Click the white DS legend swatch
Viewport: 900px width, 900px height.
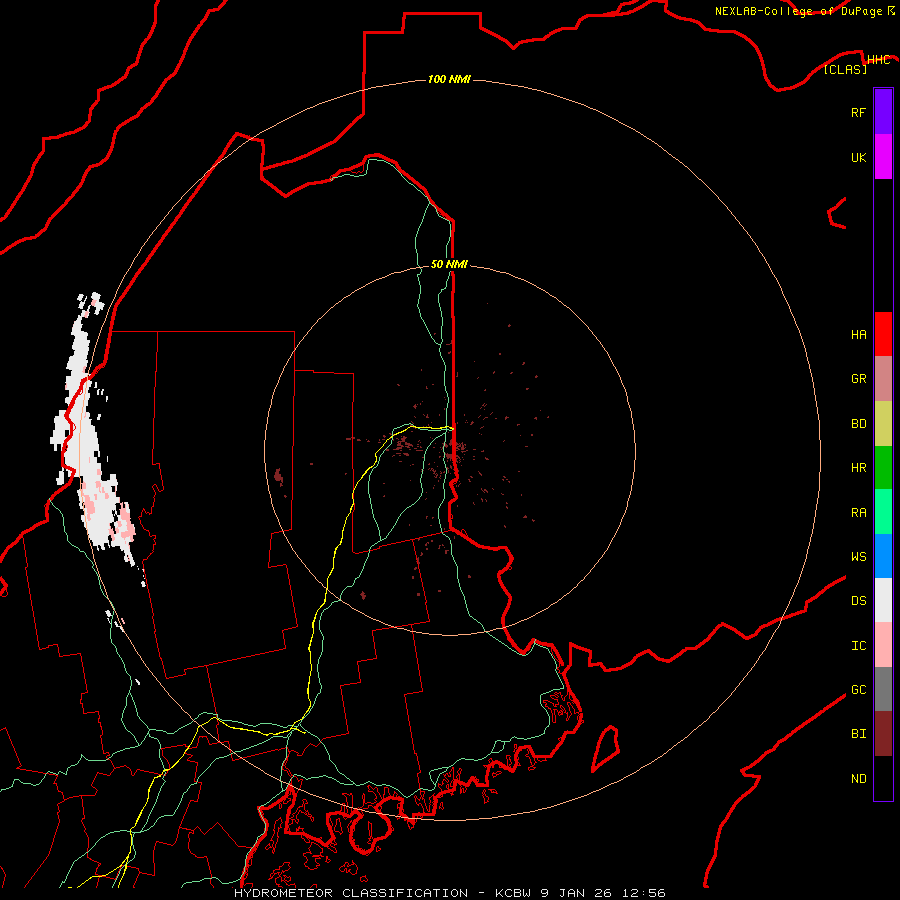click(883, 600)
